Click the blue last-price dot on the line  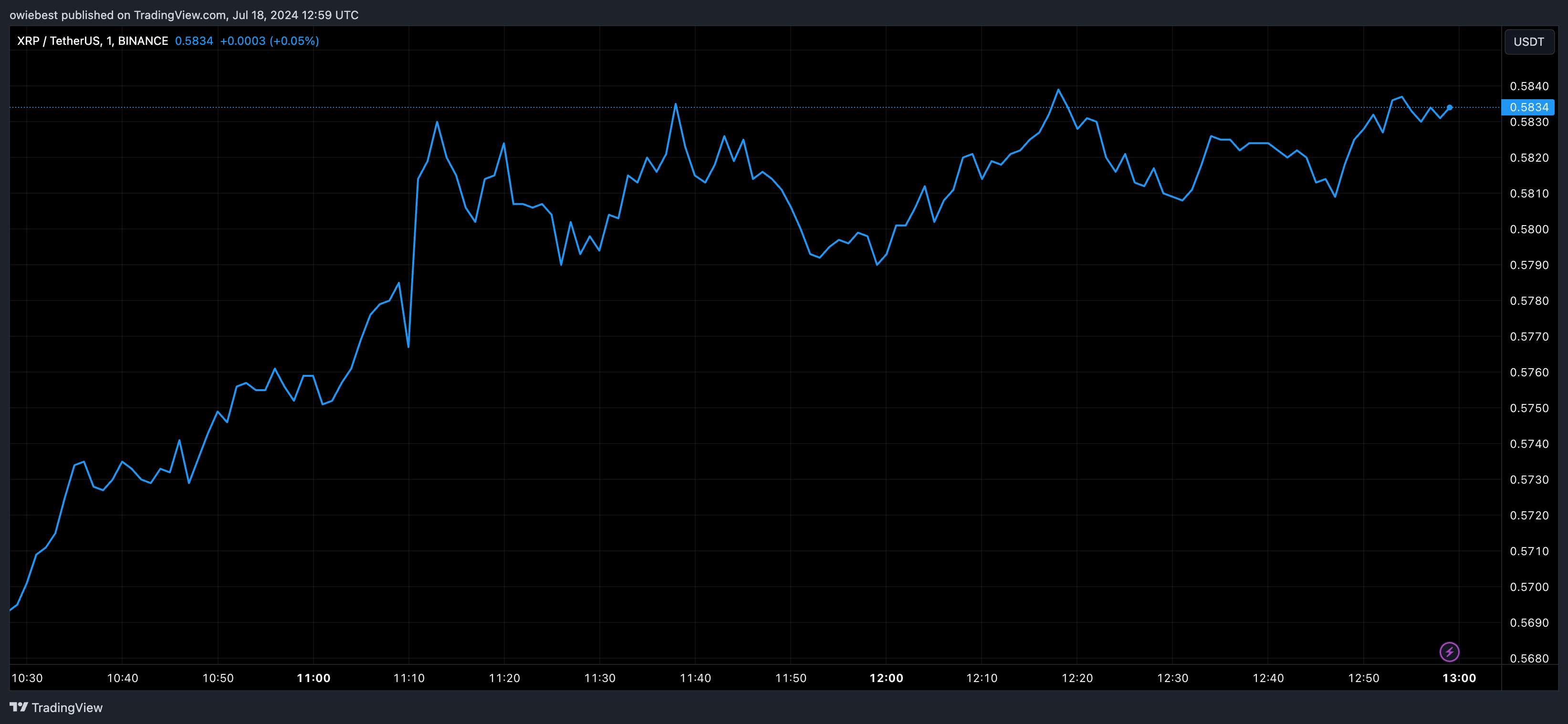pos(1449,107)
